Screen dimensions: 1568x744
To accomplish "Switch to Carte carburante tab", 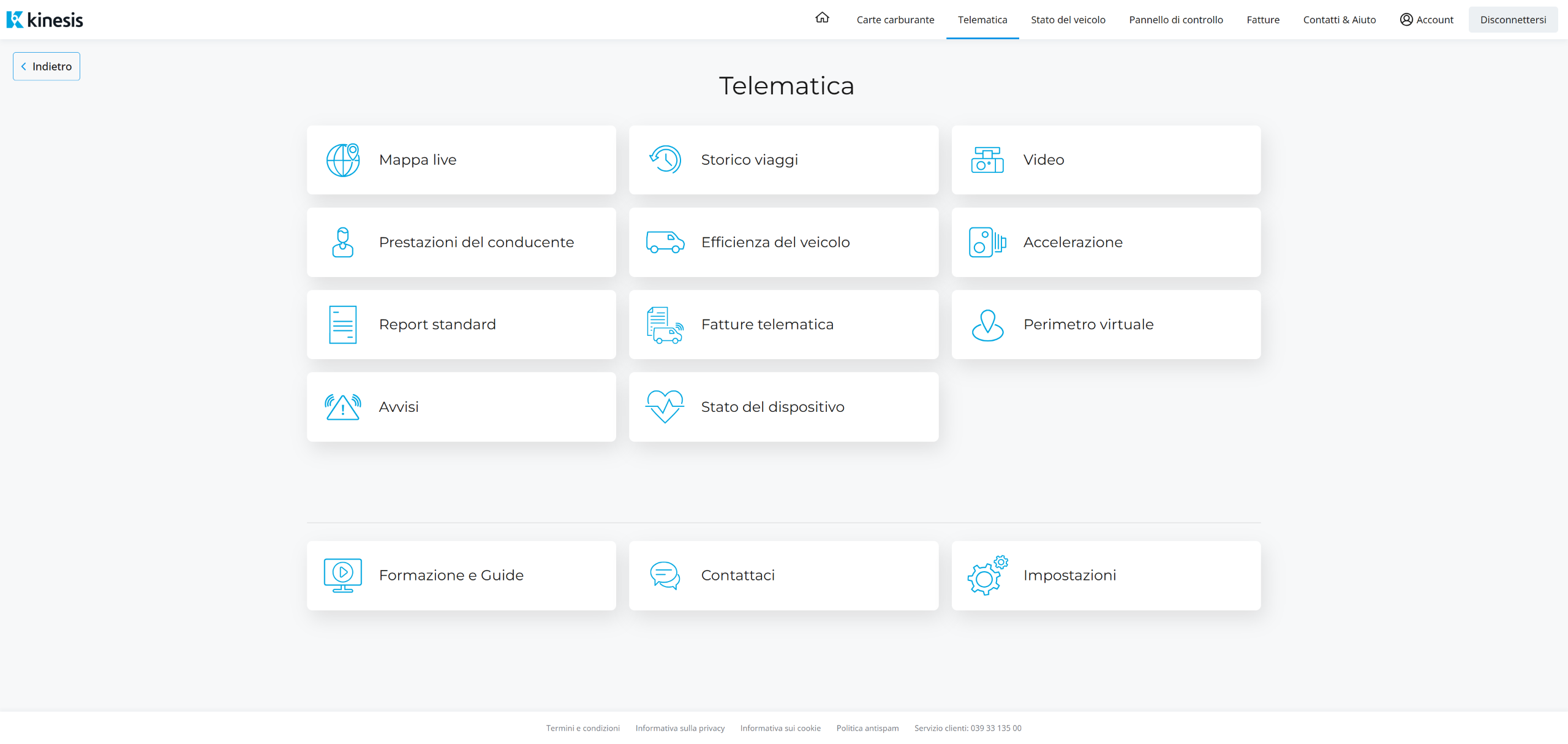I will coord(895,20).
